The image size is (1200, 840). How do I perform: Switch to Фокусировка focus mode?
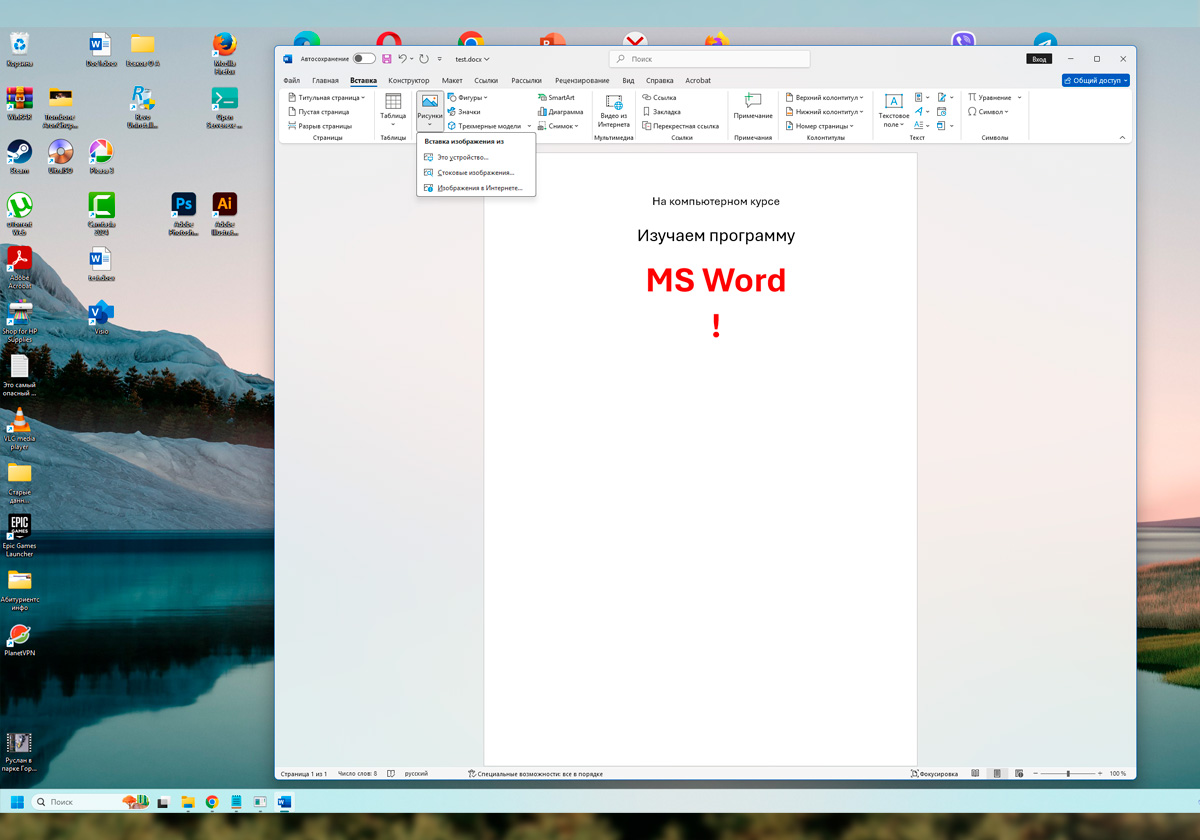(934, 774)
